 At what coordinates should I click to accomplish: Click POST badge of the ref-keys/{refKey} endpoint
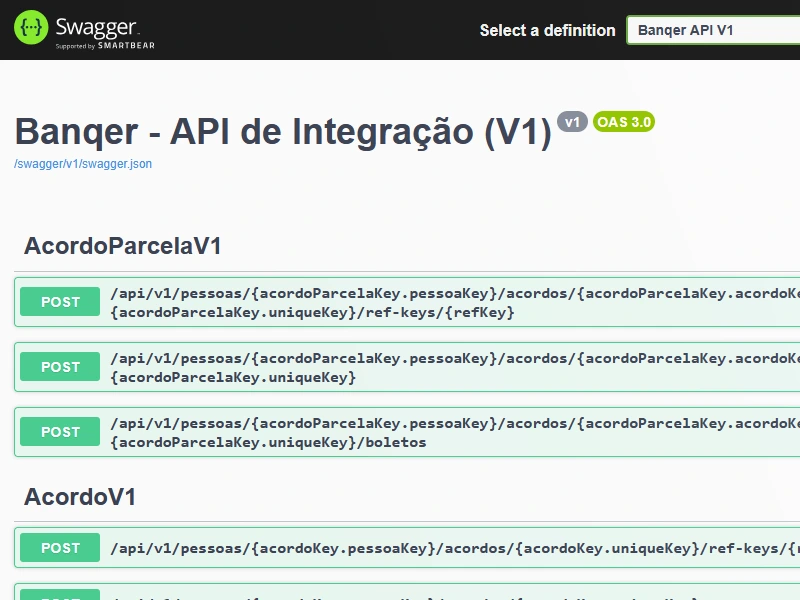coord(60,302)
